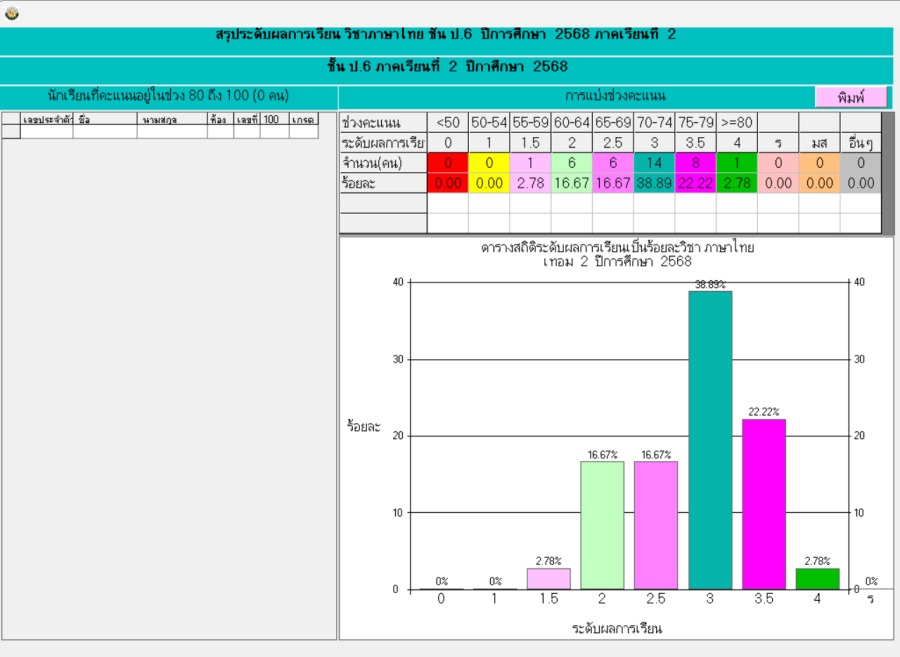The height and width of the screenshot is (657, 900).
Task: Click the light green bar for grade 2
Action: [602, 525]
